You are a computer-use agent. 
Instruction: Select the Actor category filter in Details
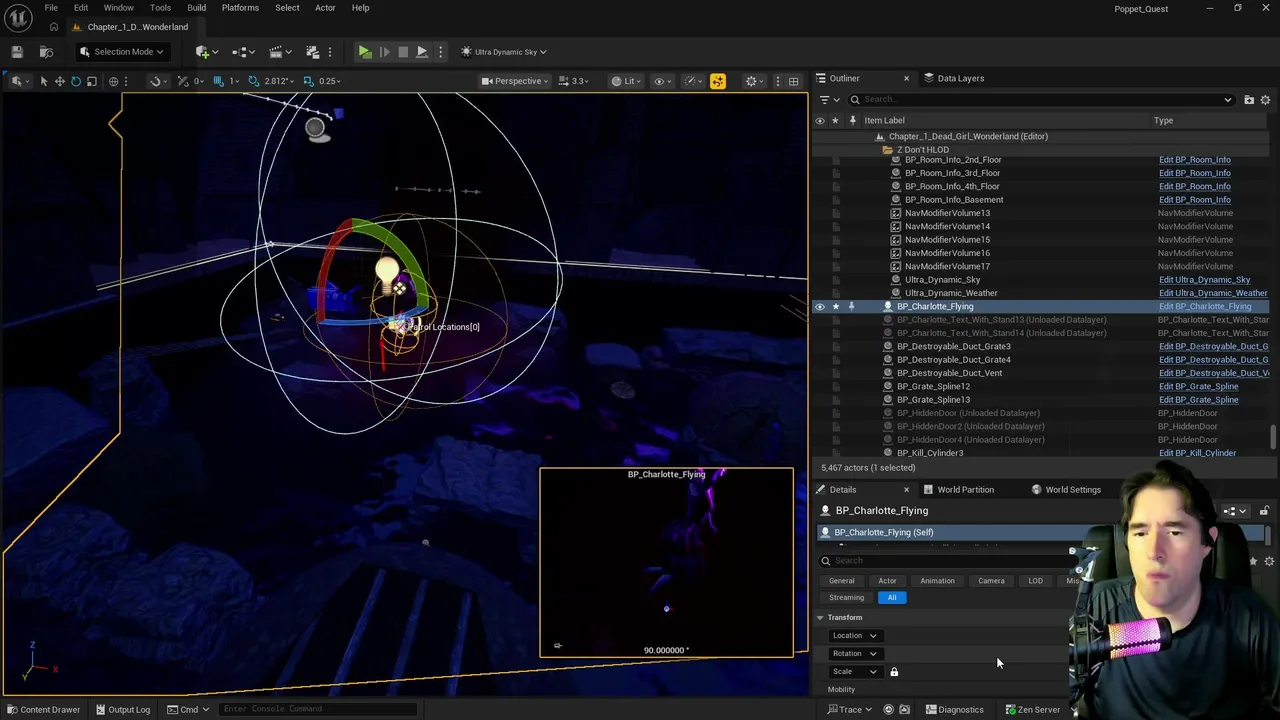click(x=887, y=581)
